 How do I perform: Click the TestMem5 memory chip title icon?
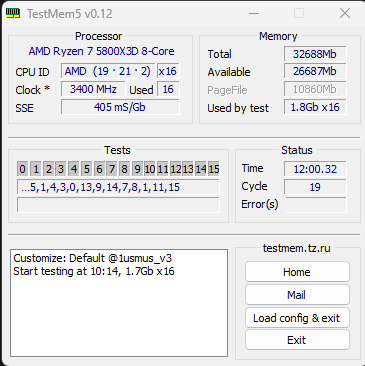tap(13, 13)
